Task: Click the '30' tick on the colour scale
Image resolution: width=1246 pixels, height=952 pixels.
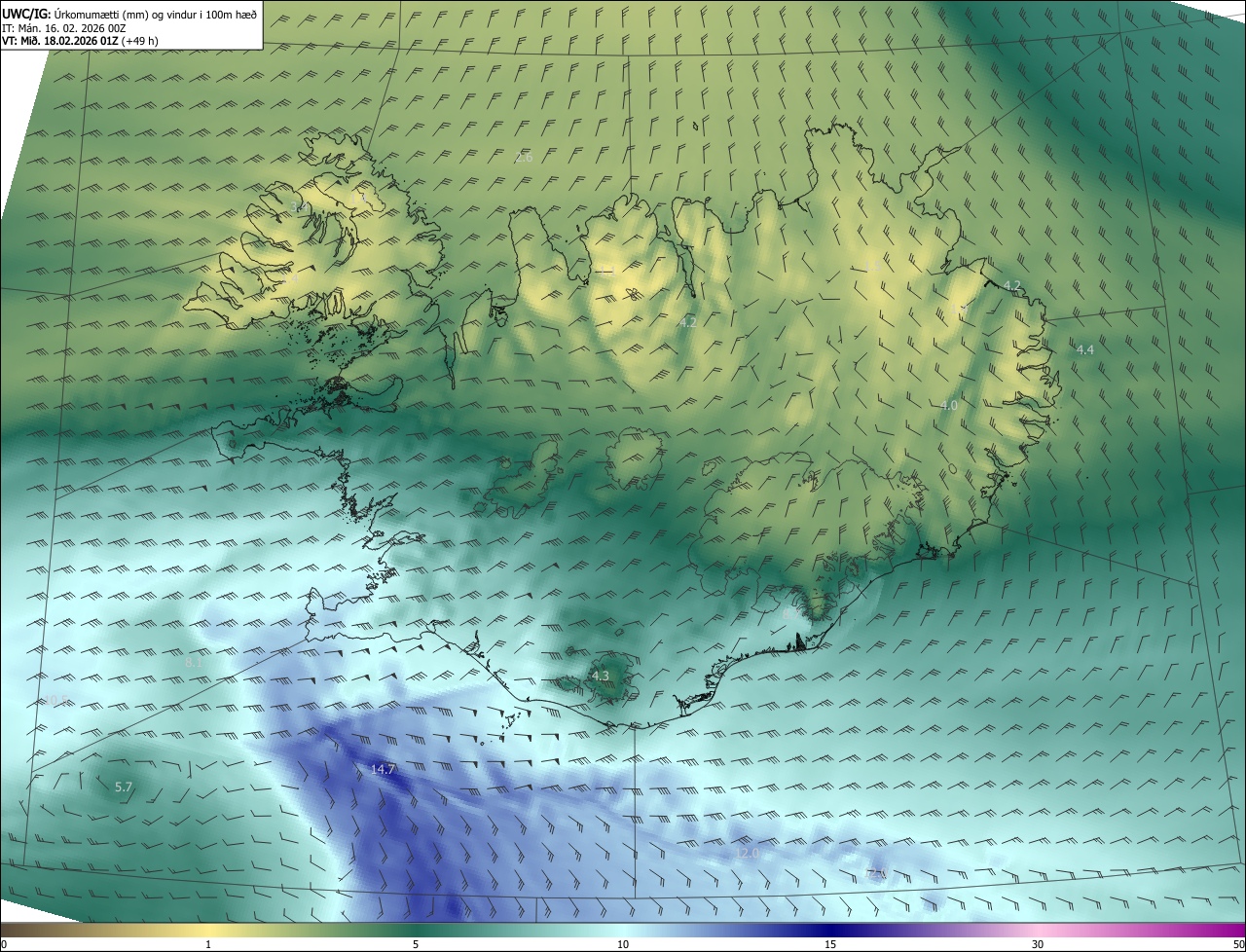Action: [1038, 944]
